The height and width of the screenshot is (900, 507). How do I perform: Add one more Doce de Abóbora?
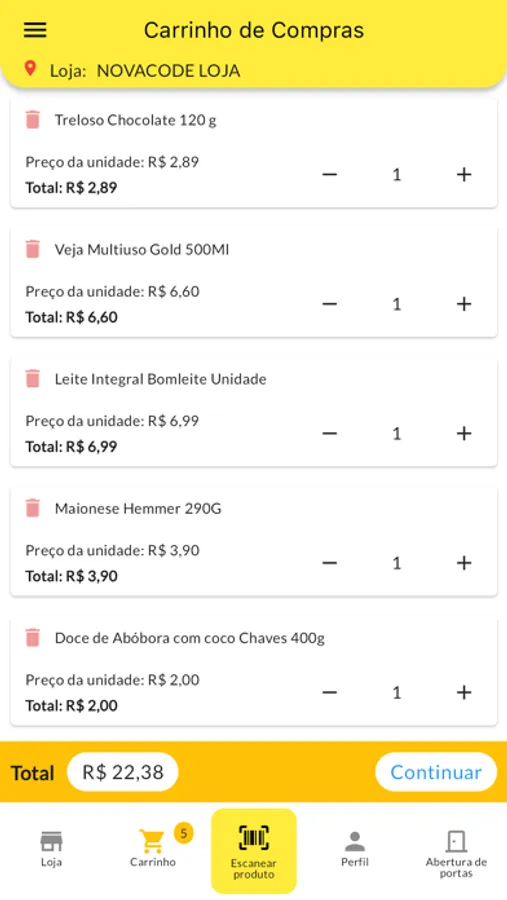coord(464,692)
